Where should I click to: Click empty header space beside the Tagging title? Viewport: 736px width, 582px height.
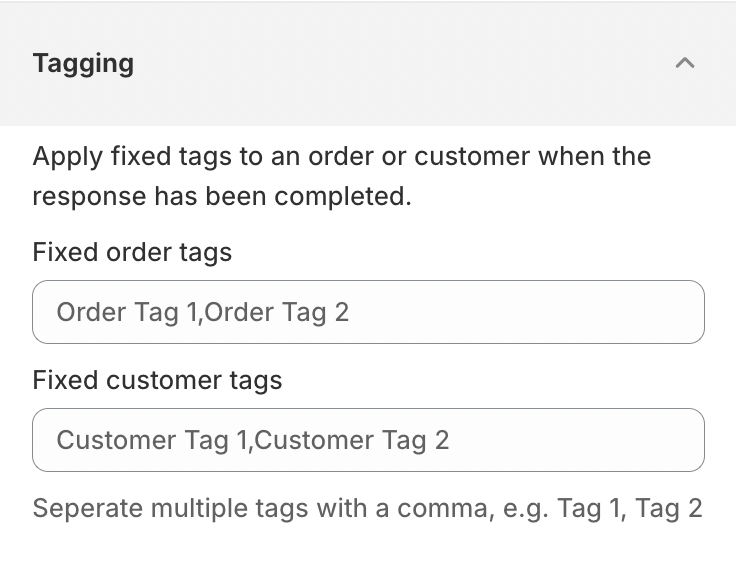400,63
